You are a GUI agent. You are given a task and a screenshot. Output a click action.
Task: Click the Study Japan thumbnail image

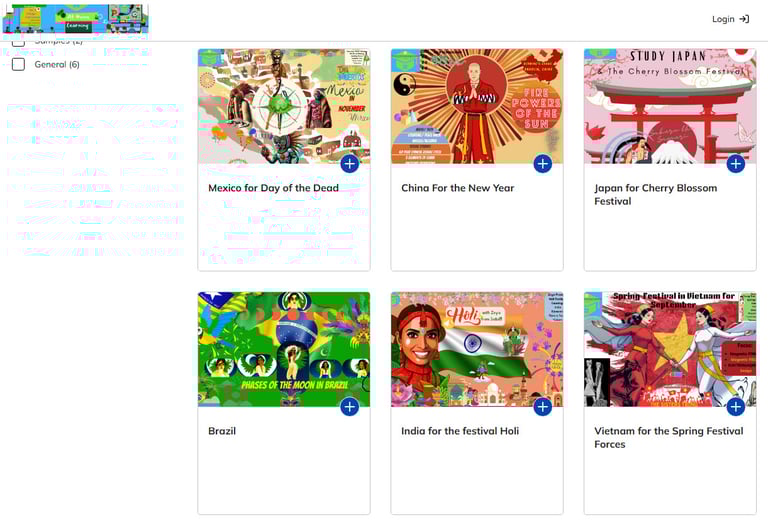click(x=670, y=106)
